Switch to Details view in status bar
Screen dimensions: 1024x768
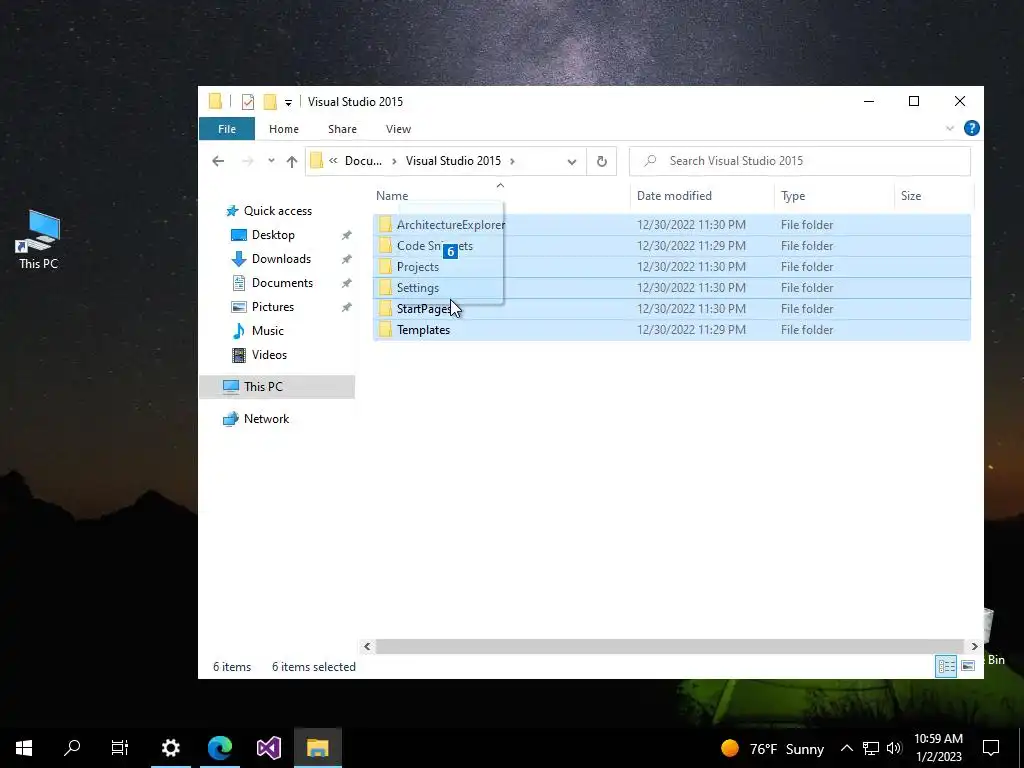(x=946, y=666)
